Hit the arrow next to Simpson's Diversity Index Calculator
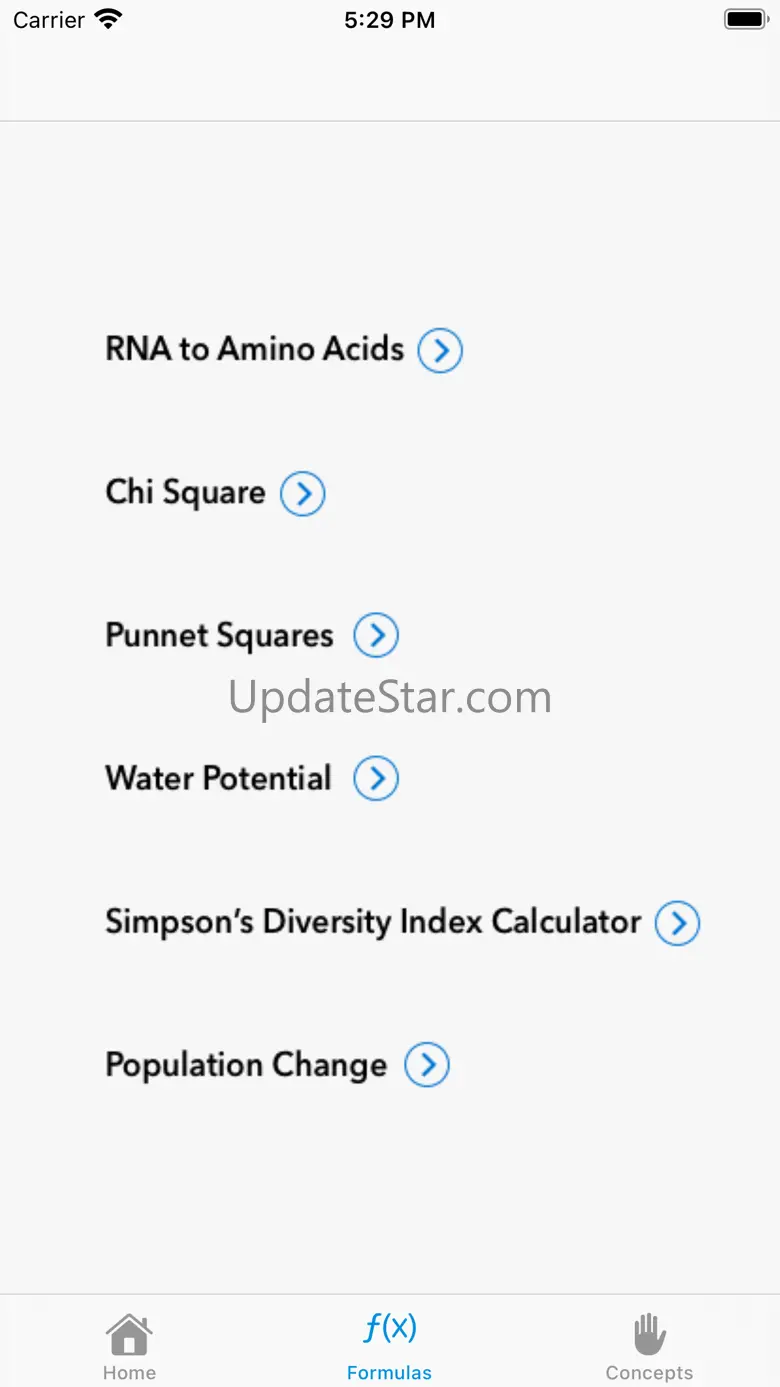780x1387 pixels. pos(677,923)
